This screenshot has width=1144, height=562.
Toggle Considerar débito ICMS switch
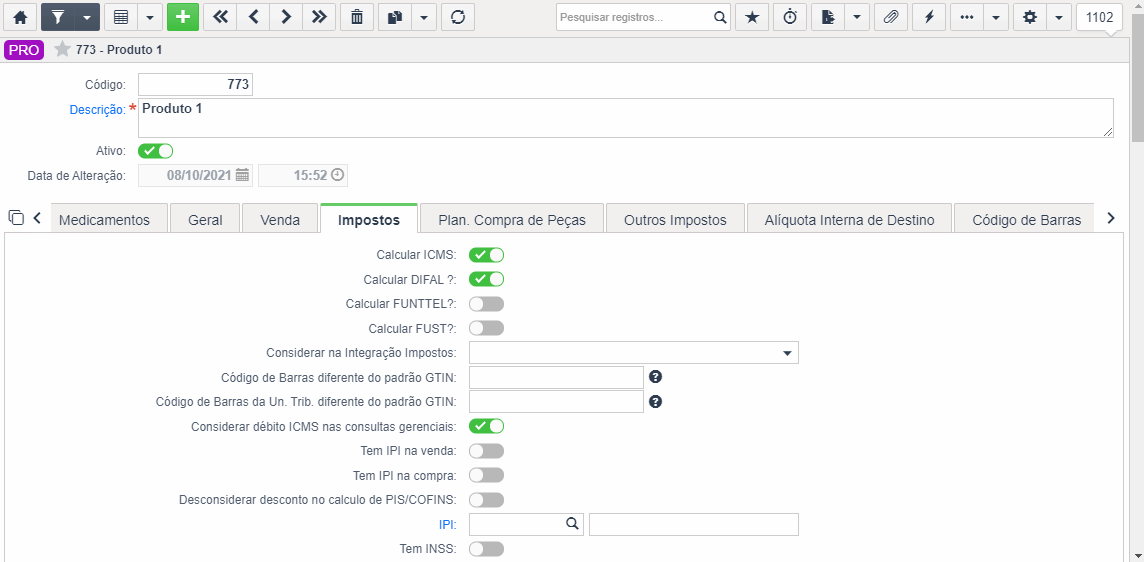[487, 426]
